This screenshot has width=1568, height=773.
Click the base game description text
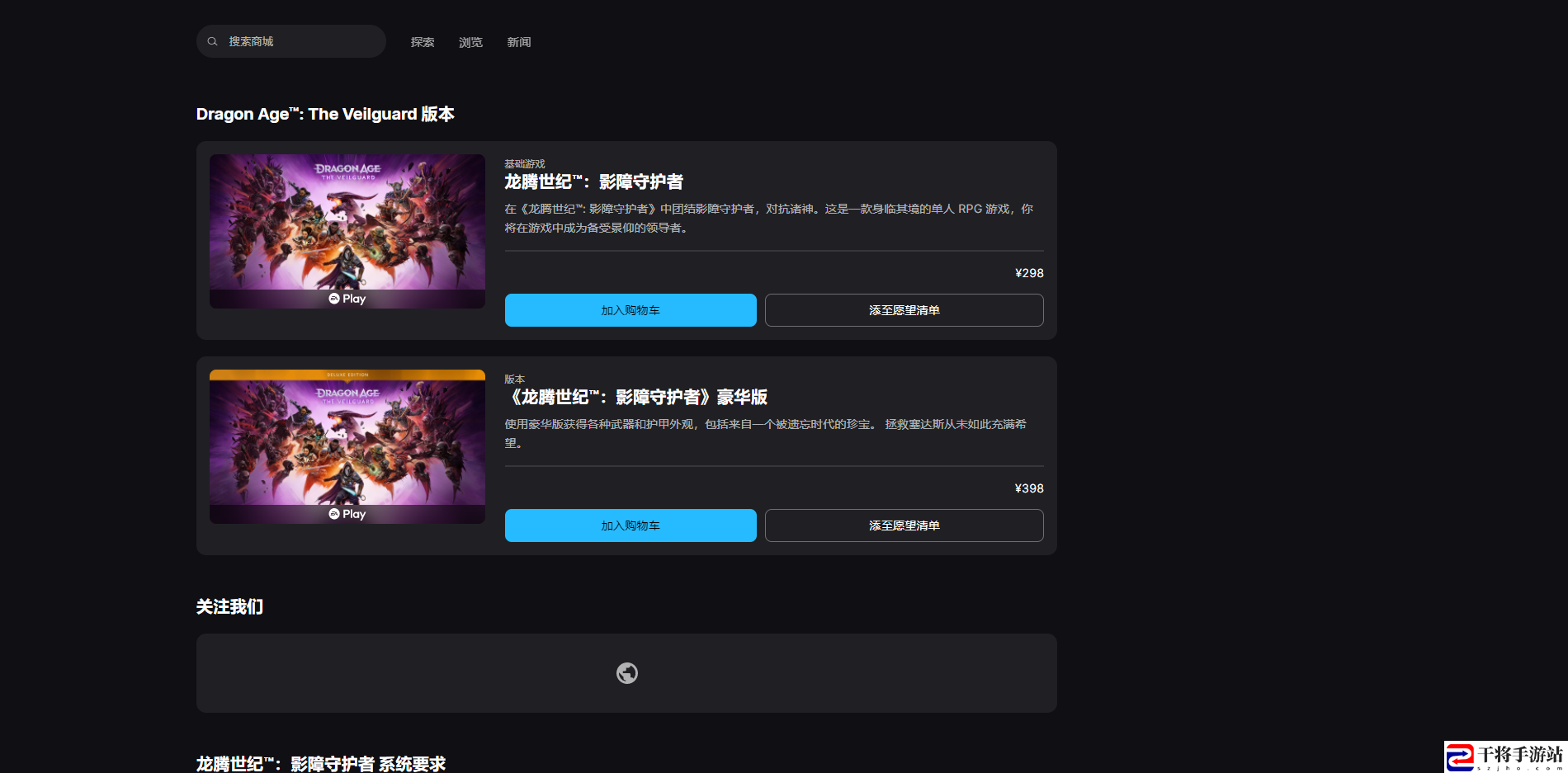[x=769, y=218]
